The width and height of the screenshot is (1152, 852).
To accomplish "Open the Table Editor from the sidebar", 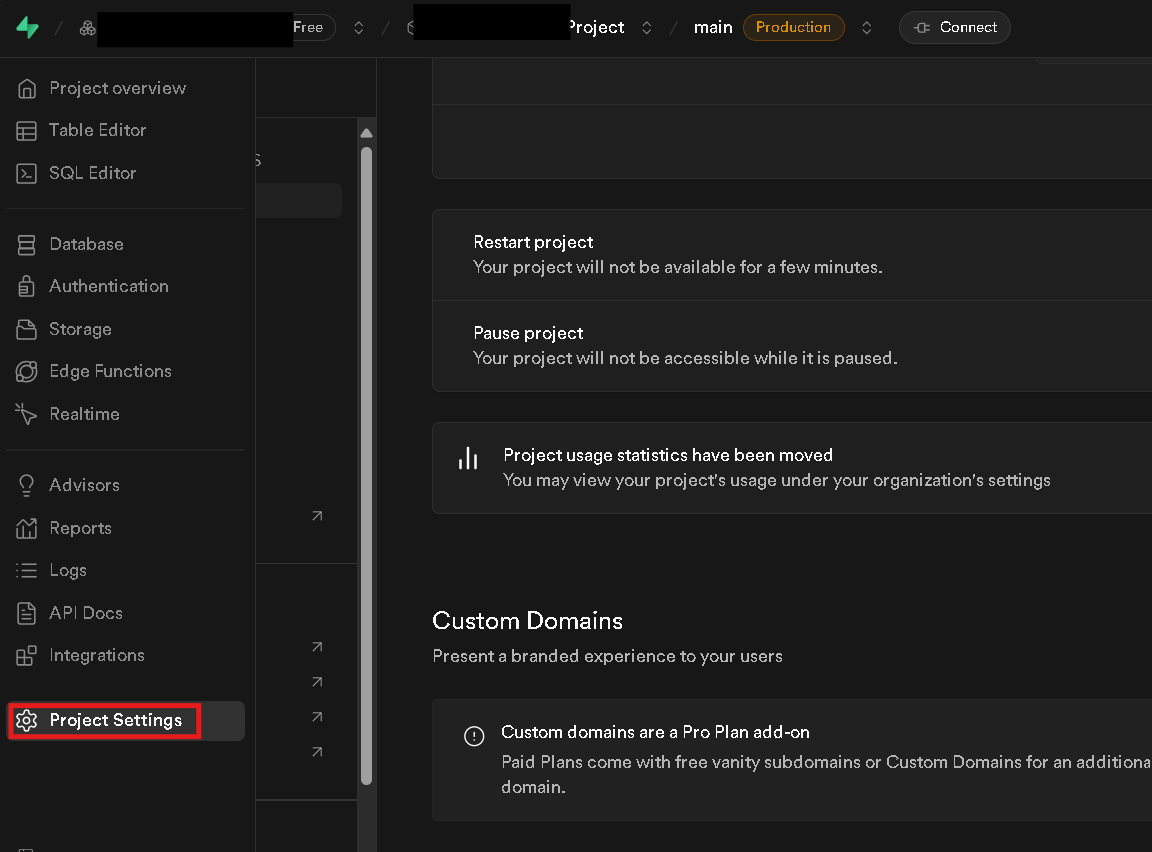I will click(97, 130).
